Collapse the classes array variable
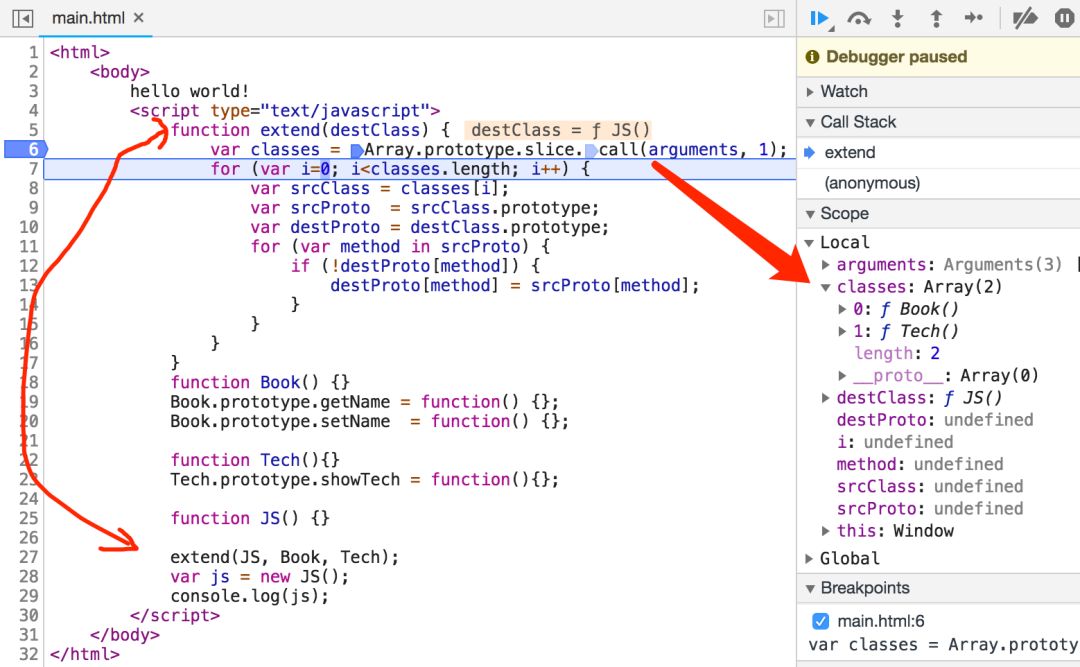Image resolution: width=1080 pixels, height=667 pixels. click(825, 287)
